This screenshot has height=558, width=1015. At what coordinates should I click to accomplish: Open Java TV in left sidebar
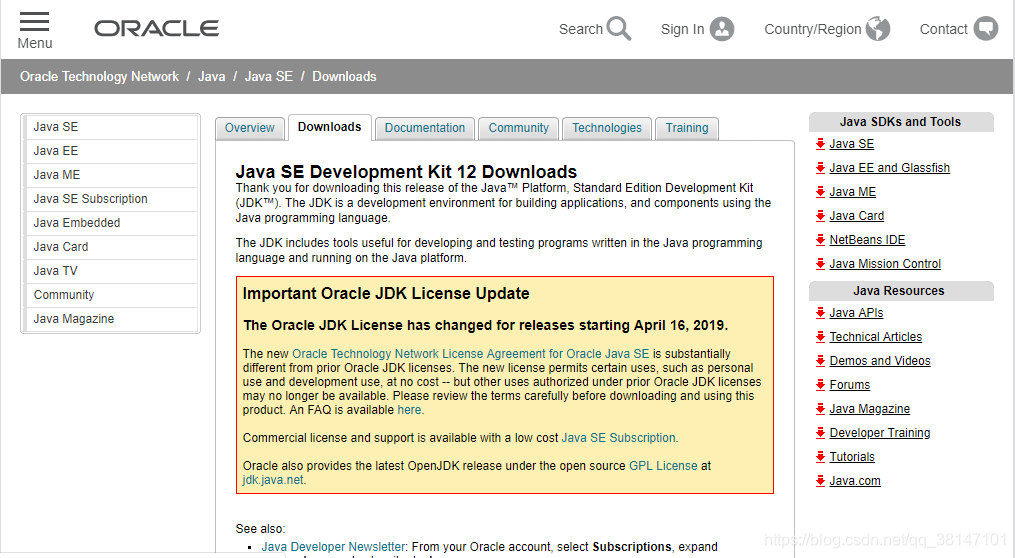coord(111,271)
